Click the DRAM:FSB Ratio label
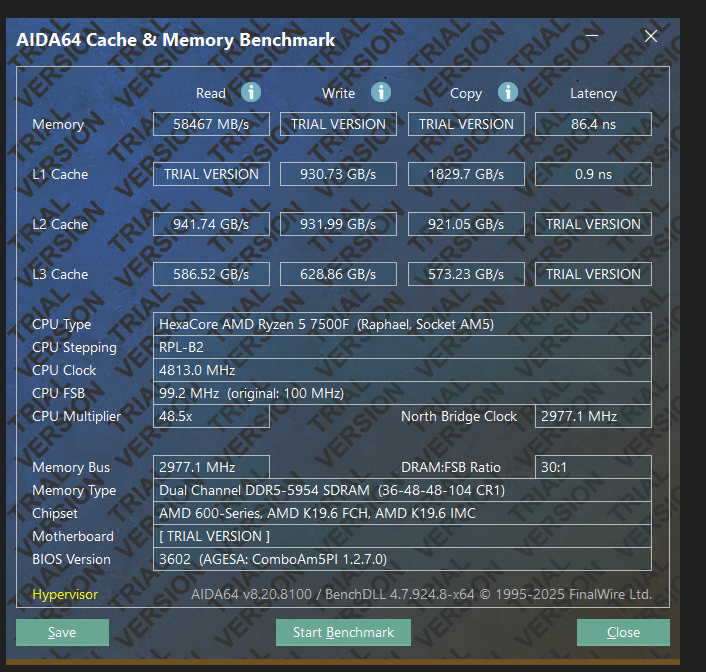The image size is (706, 672). tap(451, 467)
